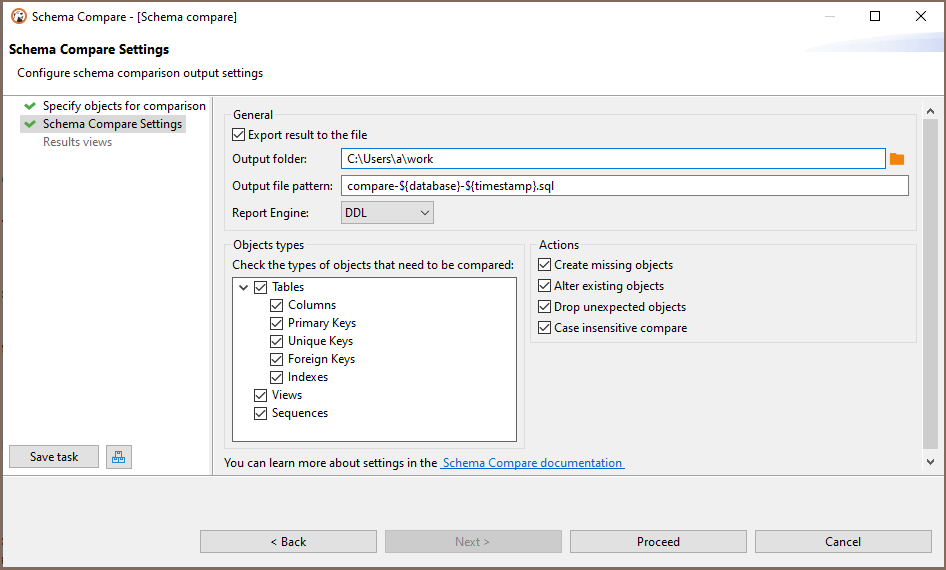Viewport: 946px width, 570px height.
Task: Click the task scheduler icon beside Save task
Action: (119, 457)
